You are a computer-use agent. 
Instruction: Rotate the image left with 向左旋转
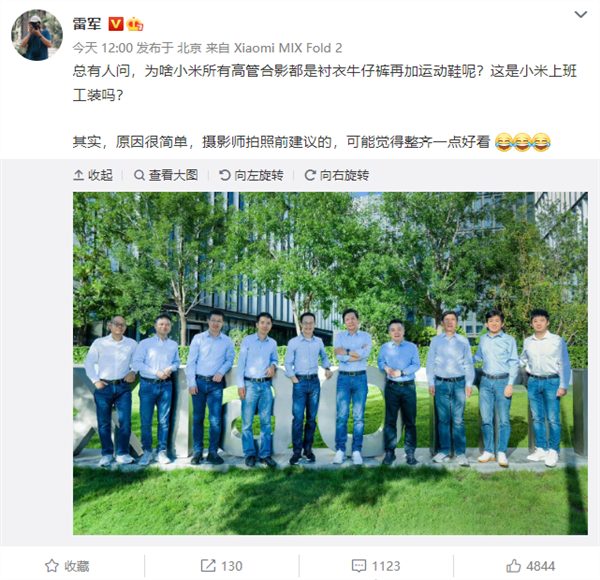[x=251, y=175]
